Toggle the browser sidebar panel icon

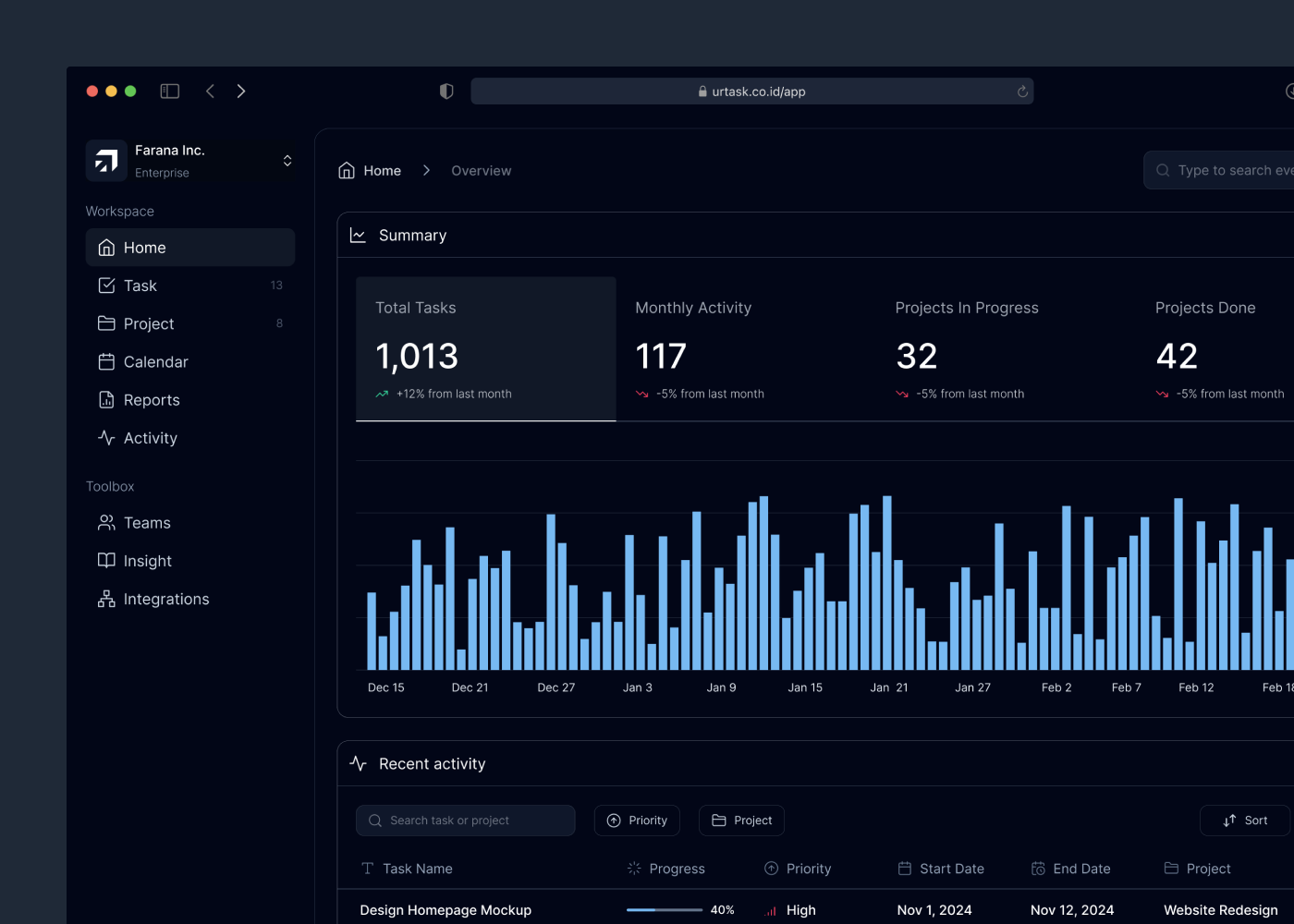coord(169,91)
